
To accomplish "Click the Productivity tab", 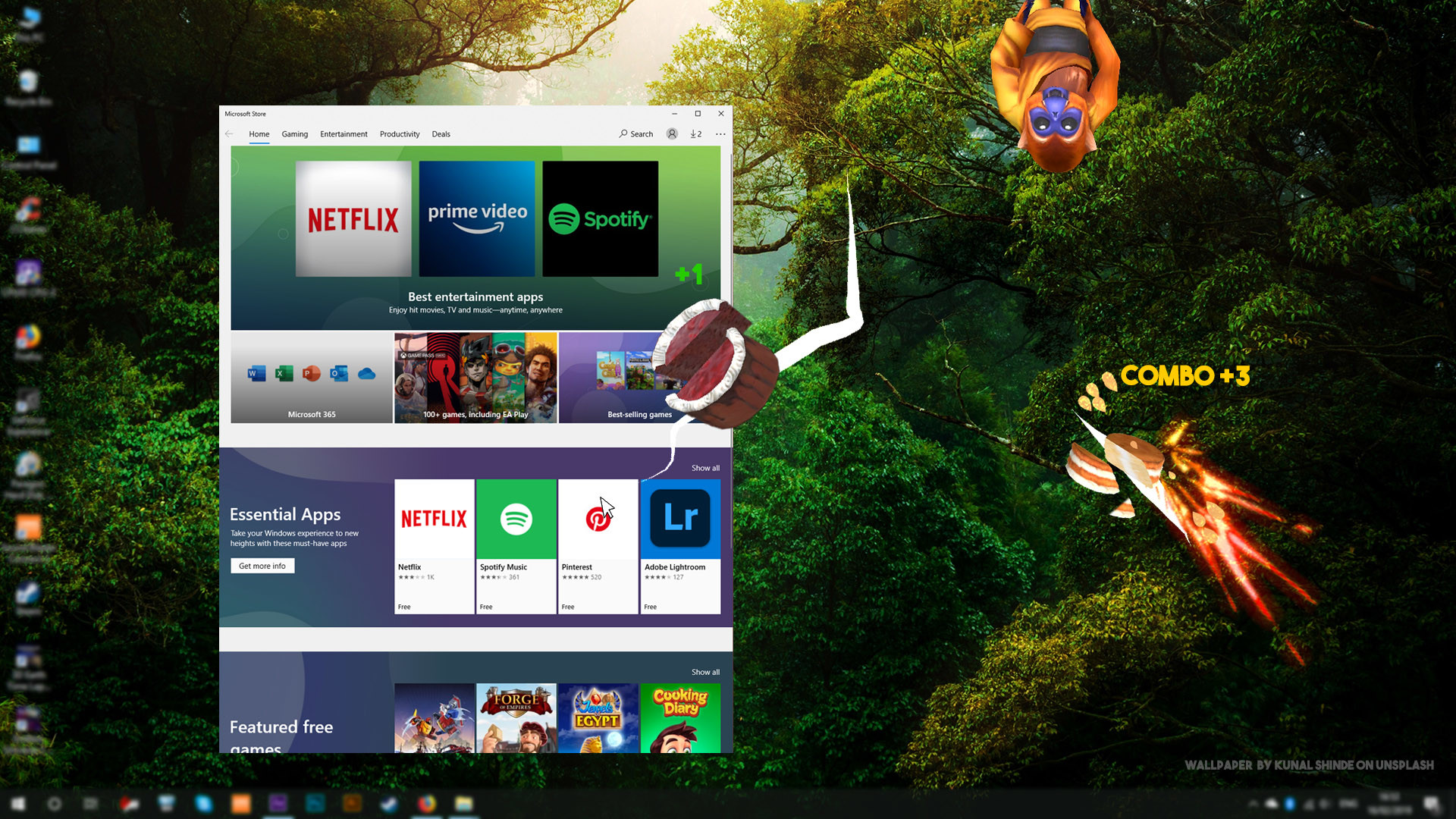I will [399, 133].
